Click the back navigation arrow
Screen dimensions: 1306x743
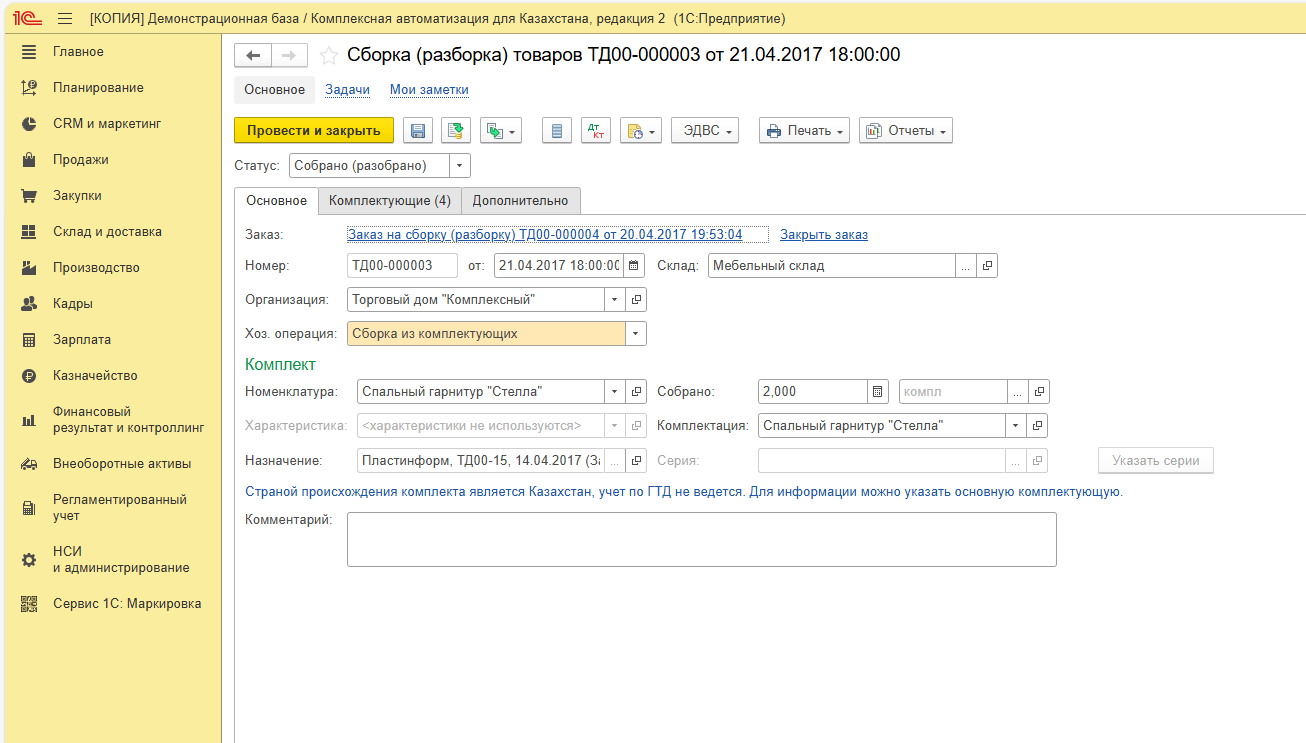[253, 56]
